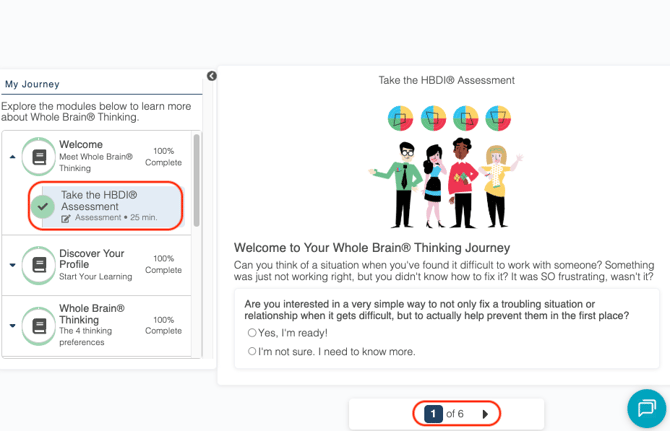
Task: Click "Assessment • 25 min." label
Action: coord(116,217)
